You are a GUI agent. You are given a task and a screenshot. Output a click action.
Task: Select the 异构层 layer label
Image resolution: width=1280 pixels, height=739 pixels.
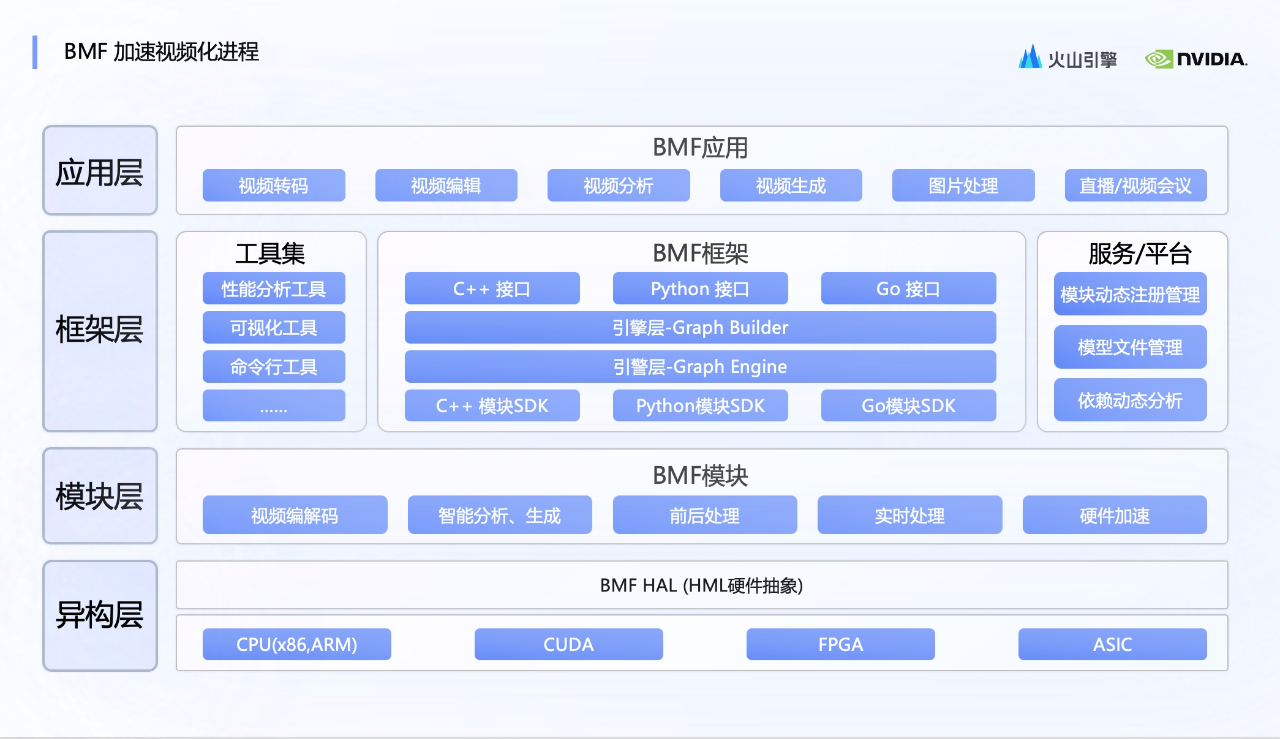click(x=100, y=615)
